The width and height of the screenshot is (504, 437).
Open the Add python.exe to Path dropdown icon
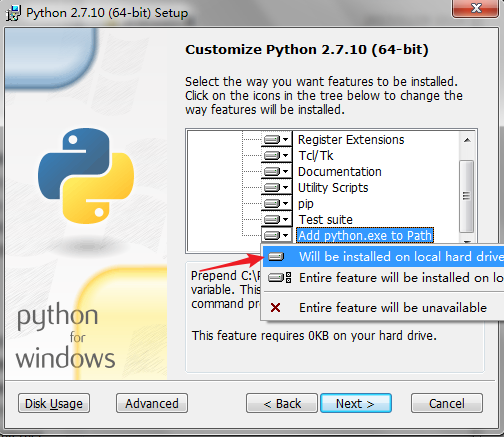[276, 235]
